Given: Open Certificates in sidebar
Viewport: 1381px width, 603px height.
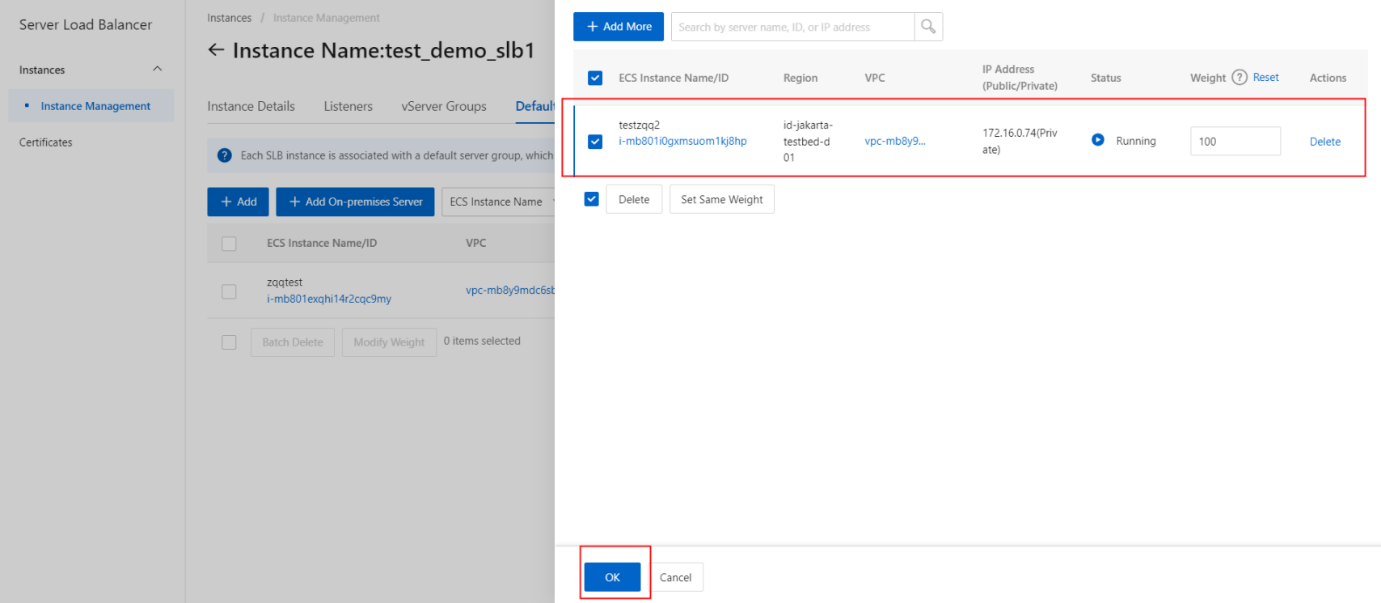Looking at the screenshot, I should 46,142.
